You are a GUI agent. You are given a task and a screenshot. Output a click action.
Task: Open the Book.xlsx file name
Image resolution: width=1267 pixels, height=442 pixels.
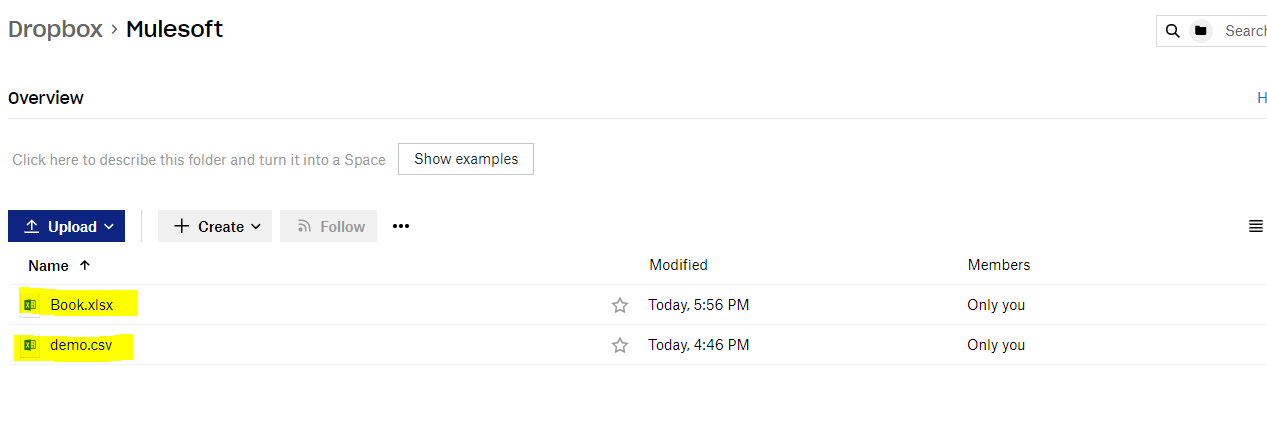pyautogui.click(x=82, y=305)
